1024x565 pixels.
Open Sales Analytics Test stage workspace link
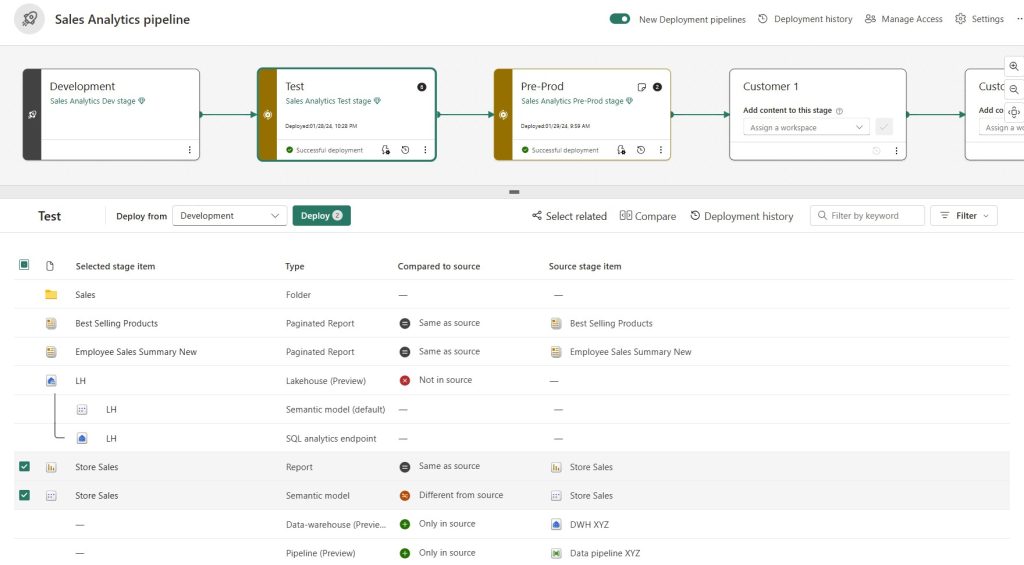(x=333, y=101)
